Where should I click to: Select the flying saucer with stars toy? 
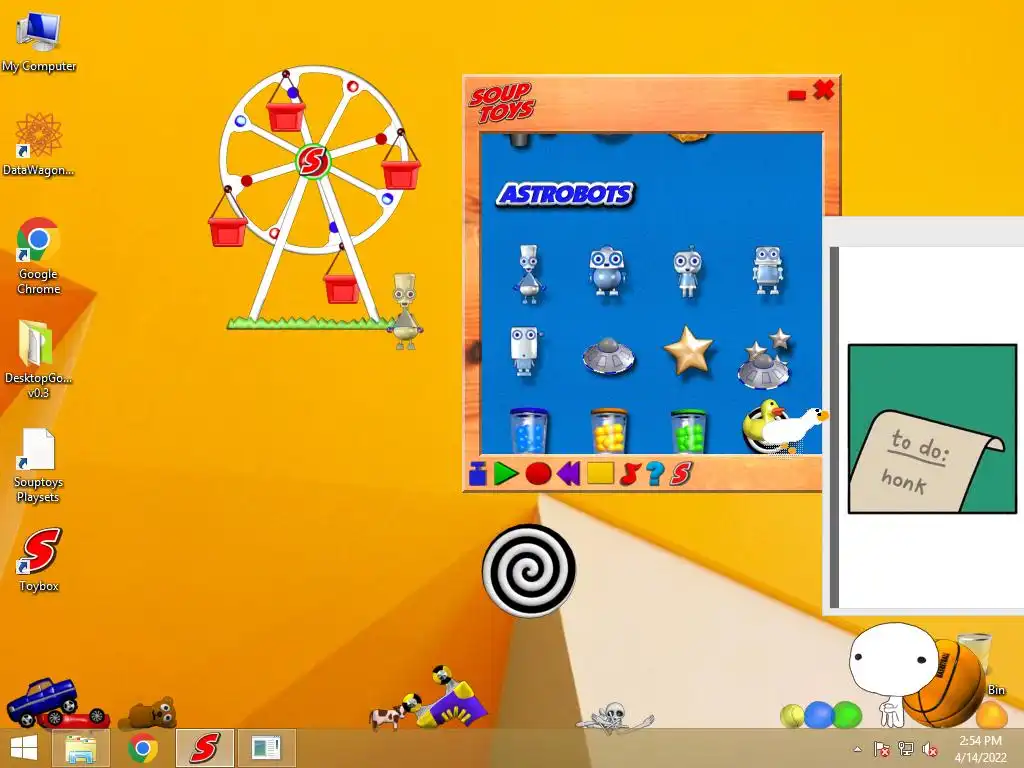765,359
